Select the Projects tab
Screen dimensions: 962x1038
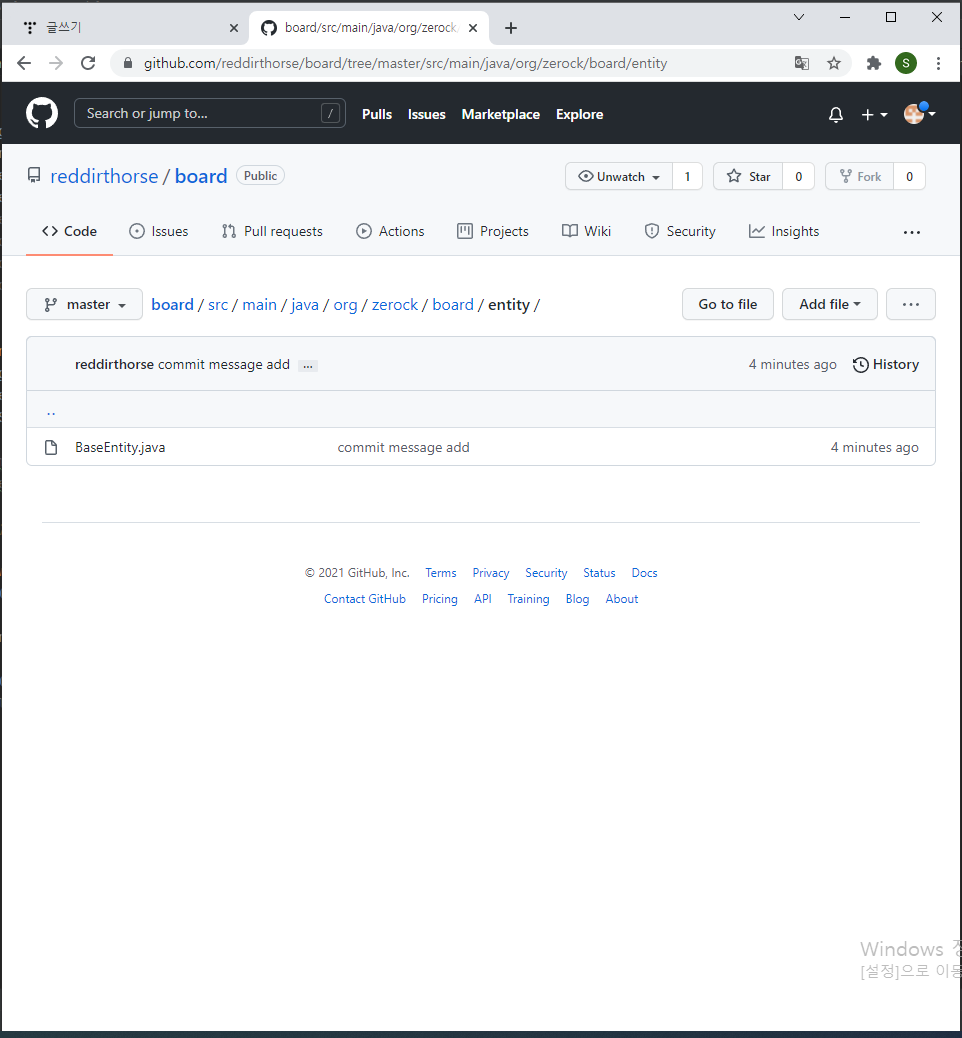coord(493,231)
